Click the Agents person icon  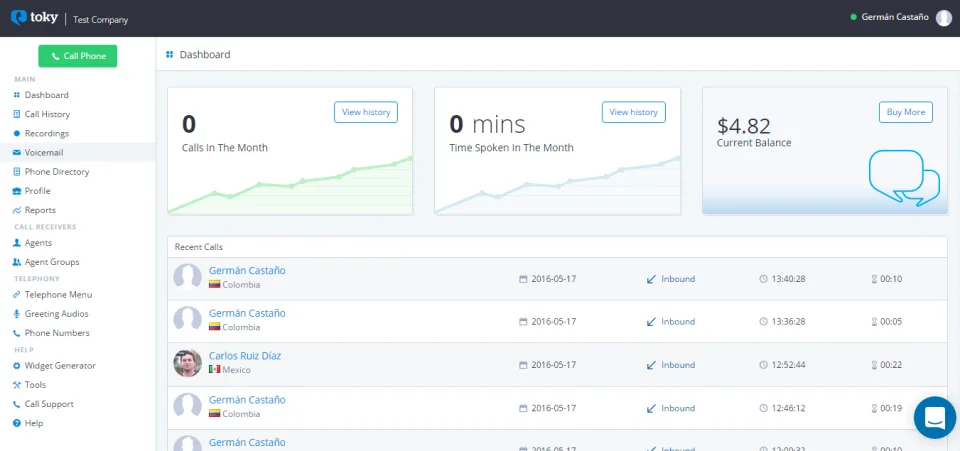tap(17, 243)
